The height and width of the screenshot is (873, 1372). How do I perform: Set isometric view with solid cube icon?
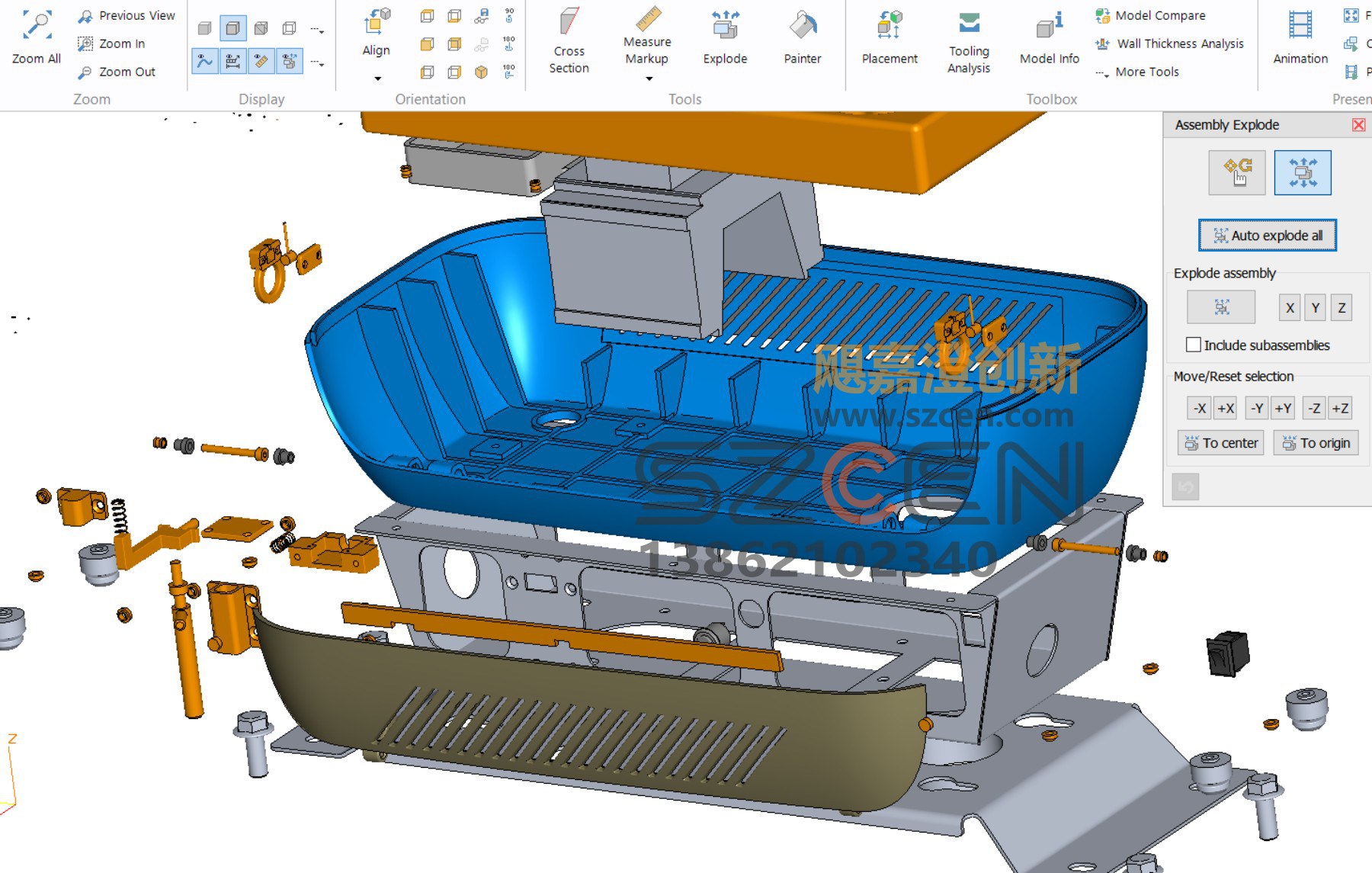pyautogui.click(x=481, y=72)
